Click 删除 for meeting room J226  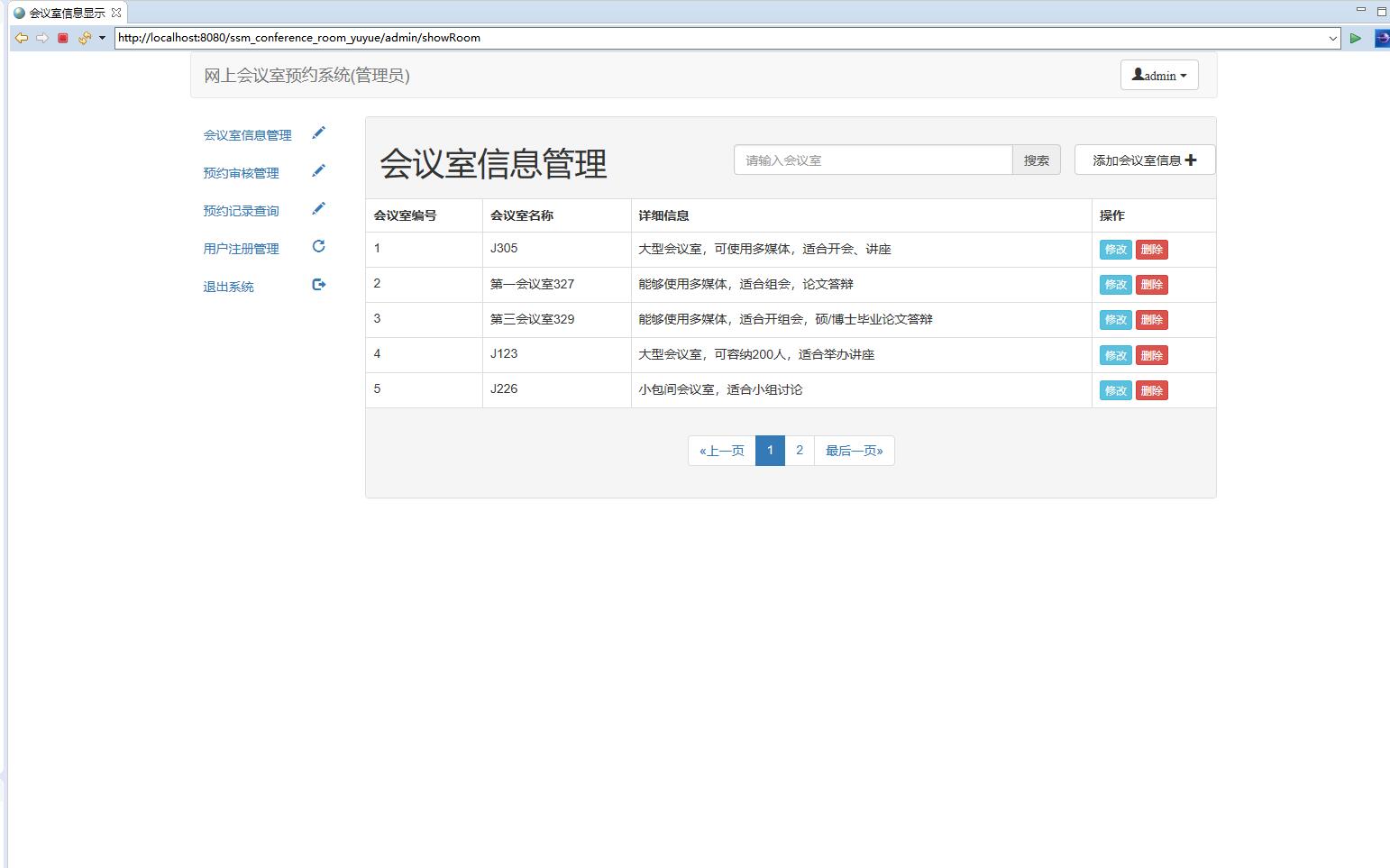click(x=1152, y=390)
